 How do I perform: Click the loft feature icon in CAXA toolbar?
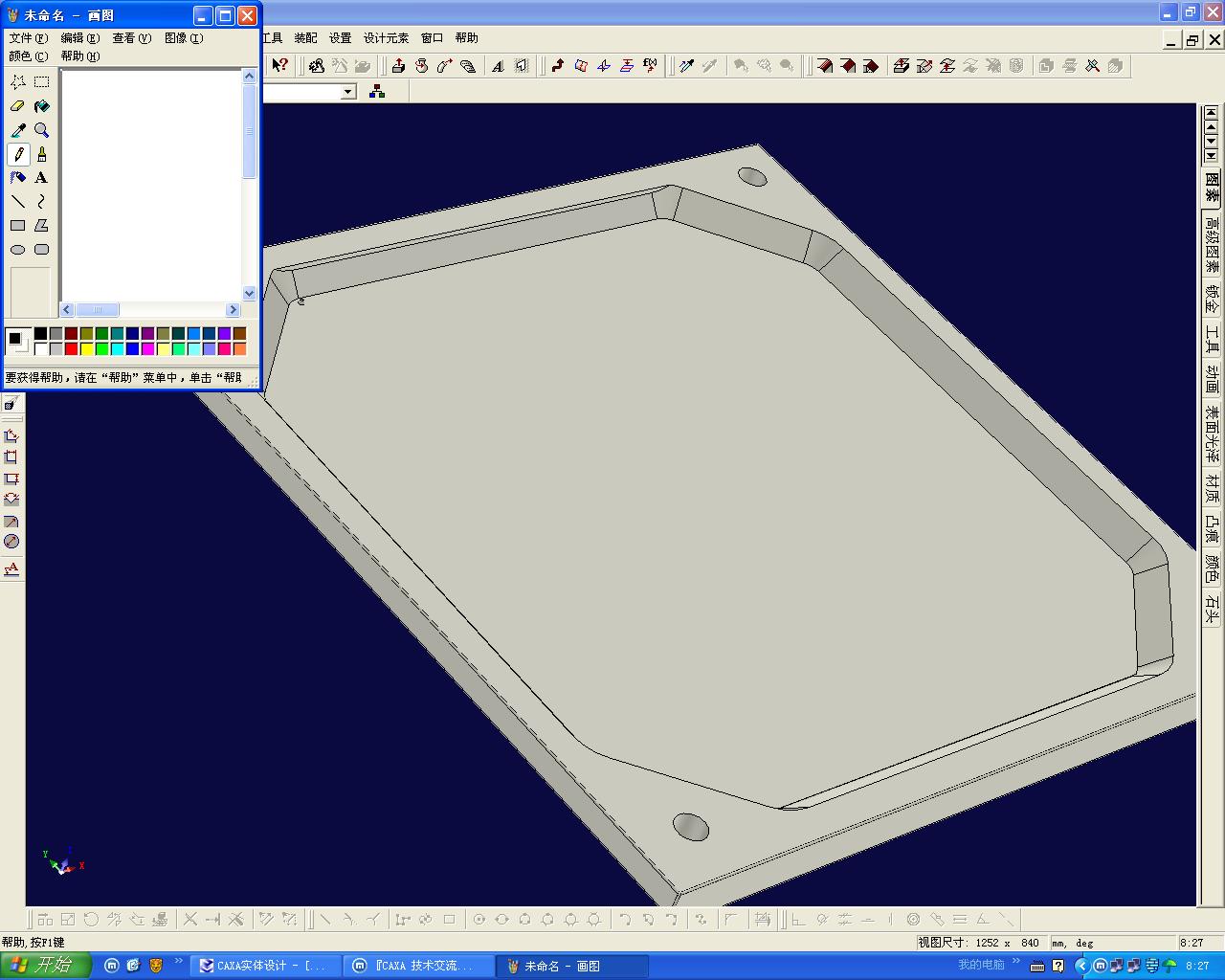[467, 65]
